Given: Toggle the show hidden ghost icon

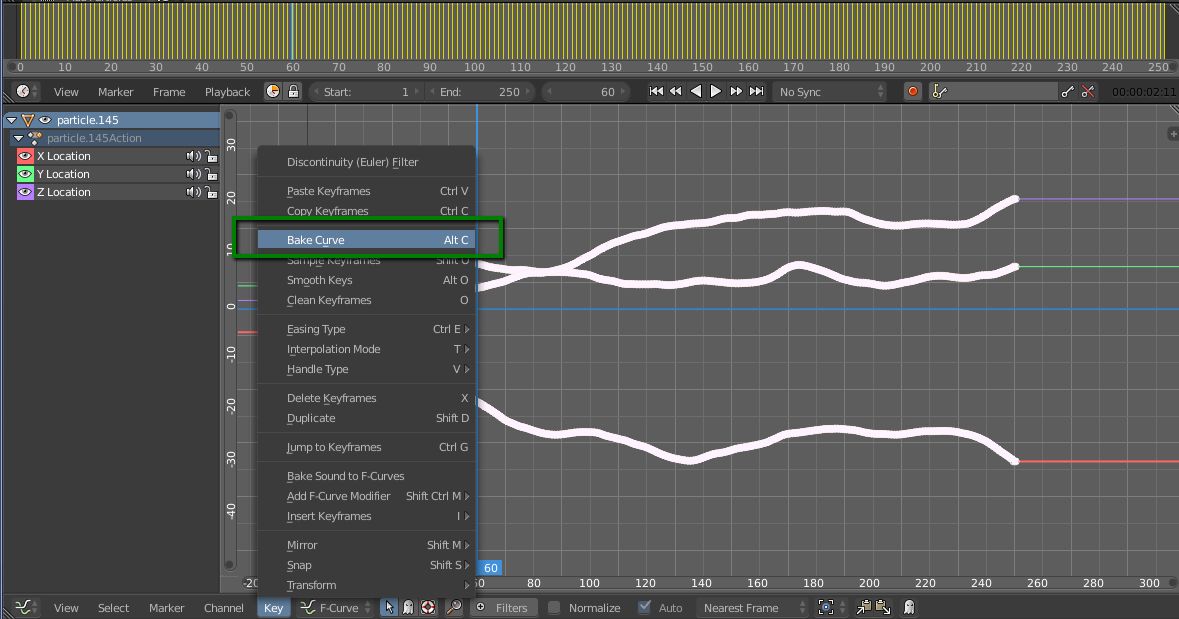Looking at the screenshot, I should (408, 608).
